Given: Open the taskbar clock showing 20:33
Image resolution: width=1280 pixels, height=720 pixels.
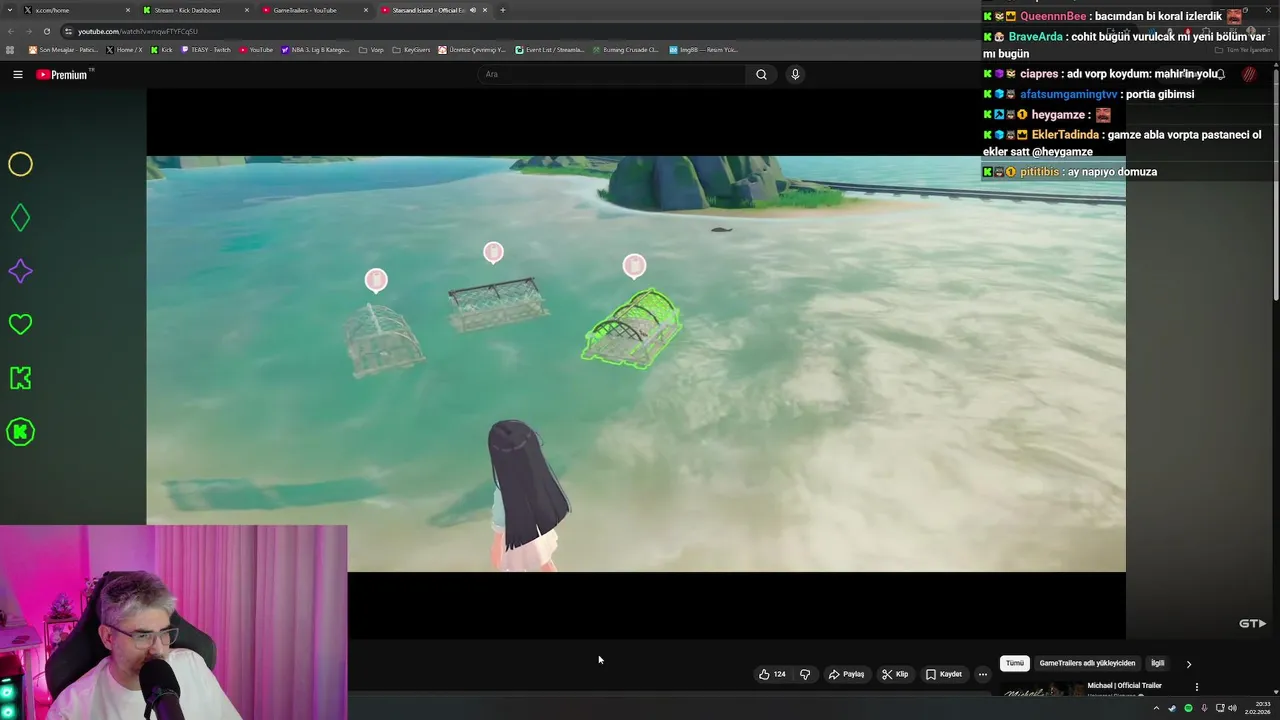Looking at the screenshot, I should (x=1258, y=708).
